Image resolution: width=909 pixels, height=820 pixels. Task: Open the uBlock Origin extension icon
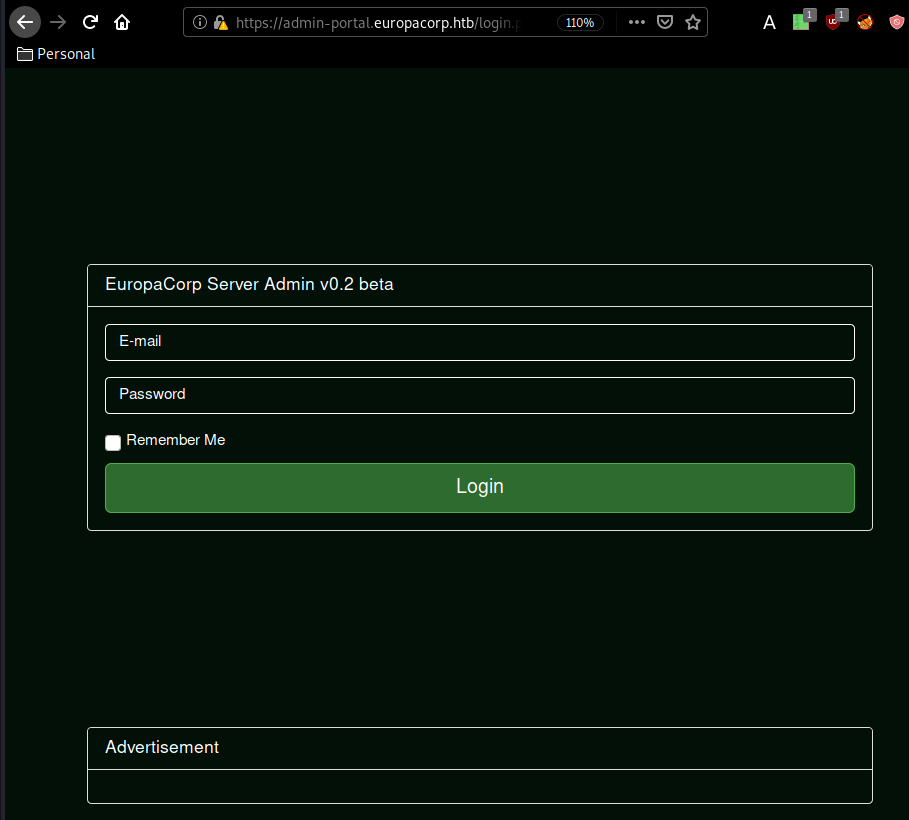pos(833,22)
